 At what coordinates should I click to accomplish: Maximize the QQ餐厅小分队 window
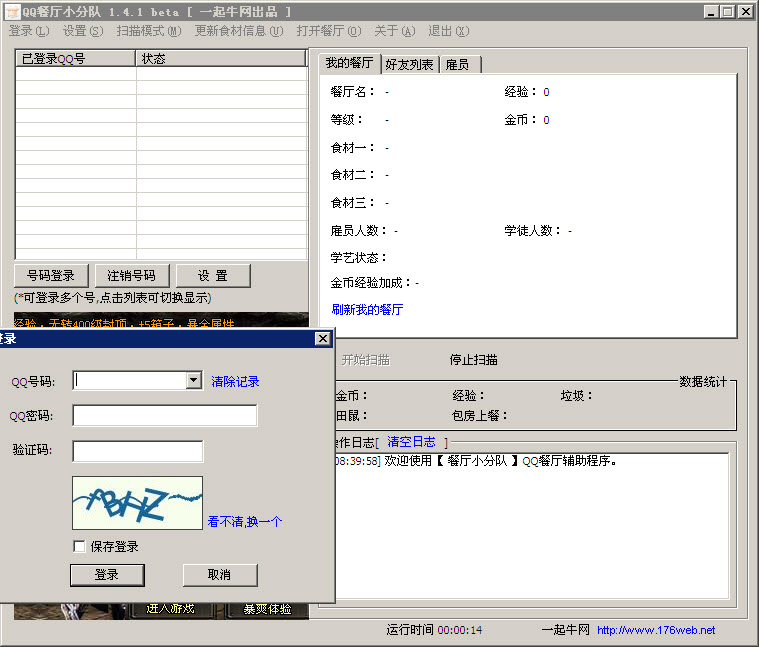[x=727, y=12]
